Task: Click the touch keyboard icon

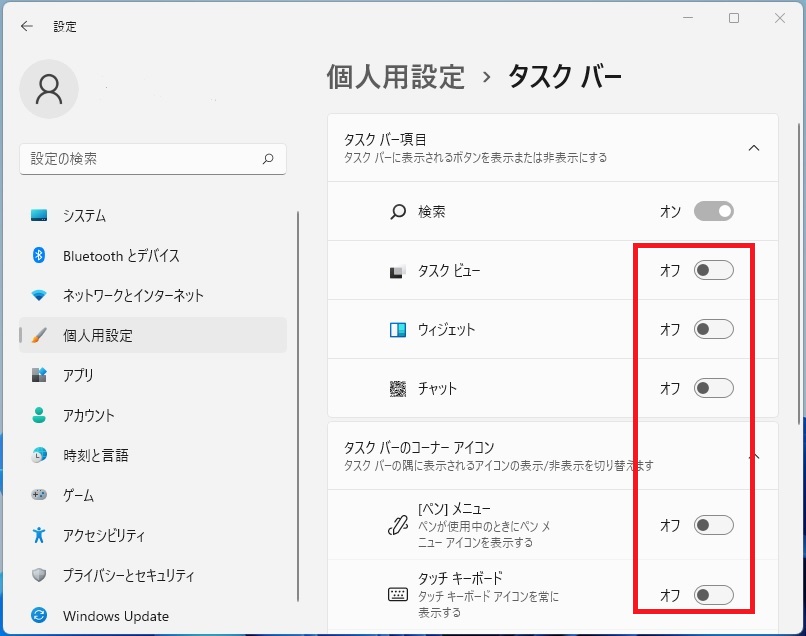Action: pos(398,595)
